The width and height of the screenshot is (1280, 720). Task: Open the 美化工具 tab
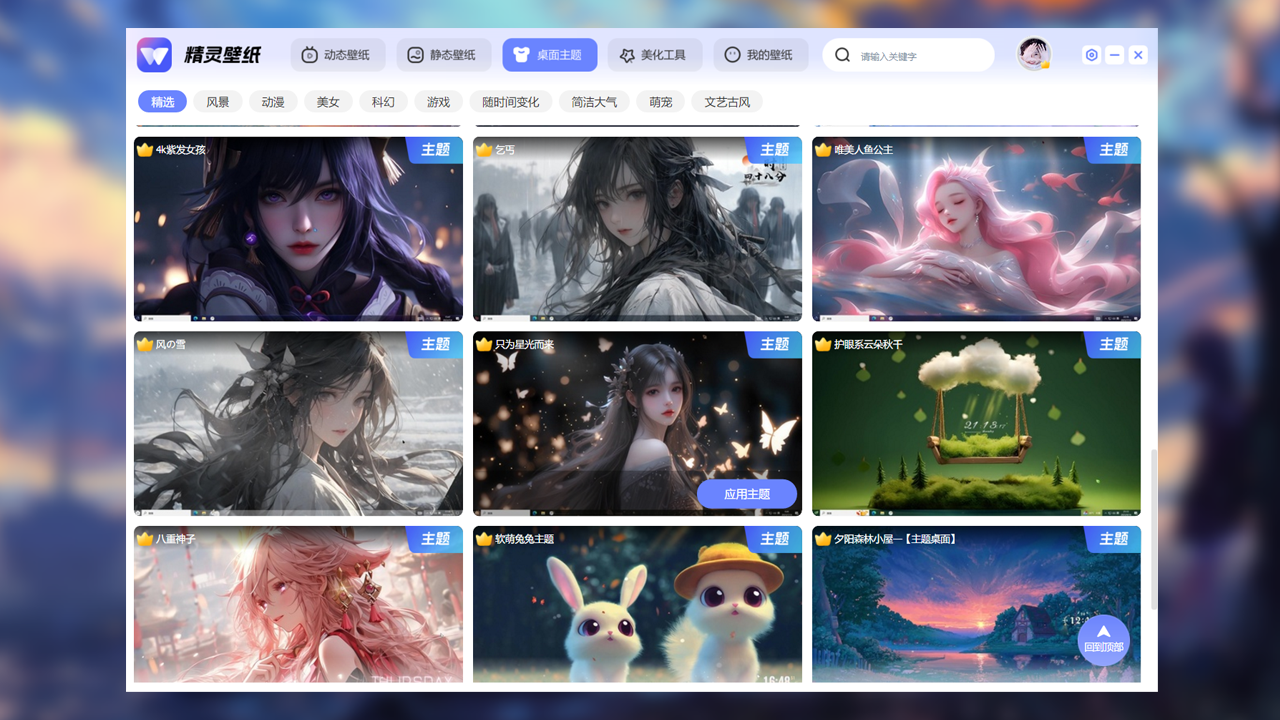tap(654, 55)
